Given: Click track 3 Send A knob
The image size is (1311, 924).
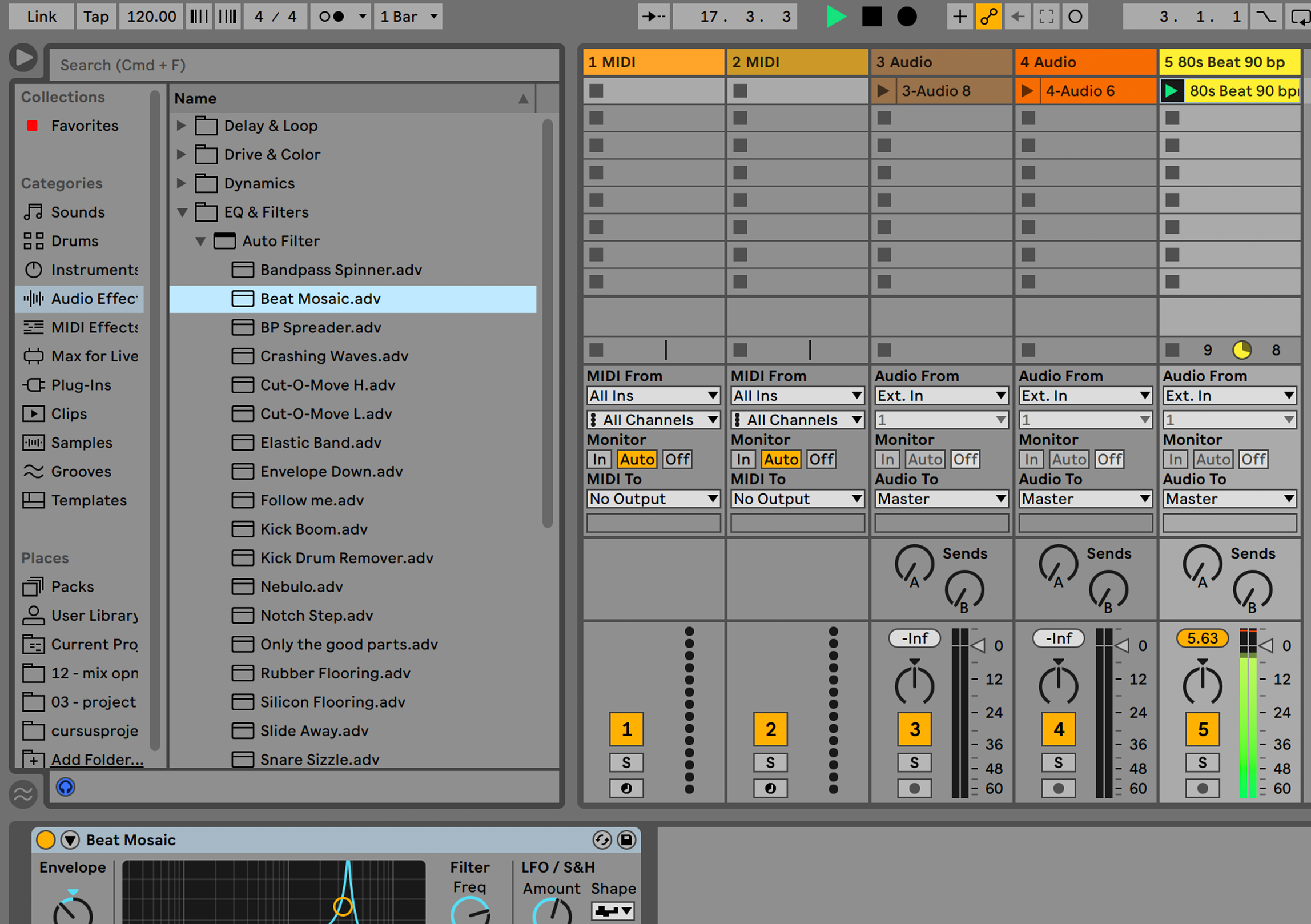Looking at the screenshot, I should [x=915, y=564].
